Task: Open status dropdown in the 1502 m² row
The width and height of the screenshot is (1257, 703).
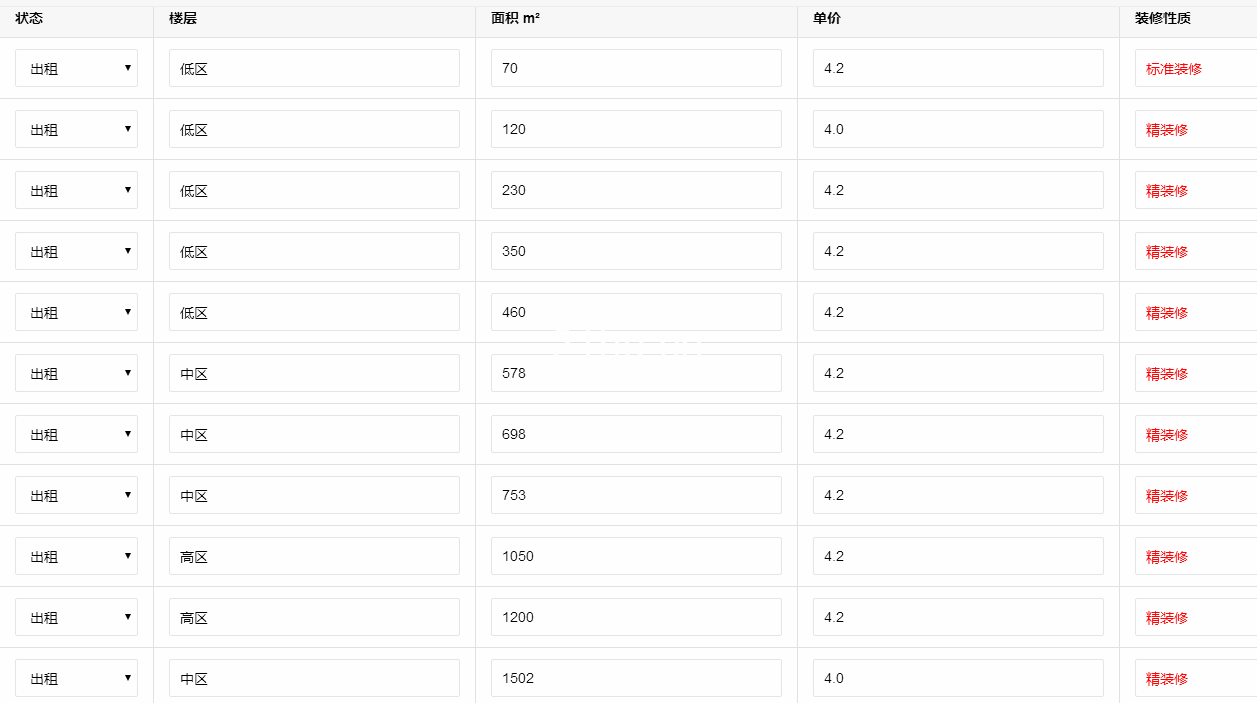Action: pyautogui.click(x=76, y=678)
